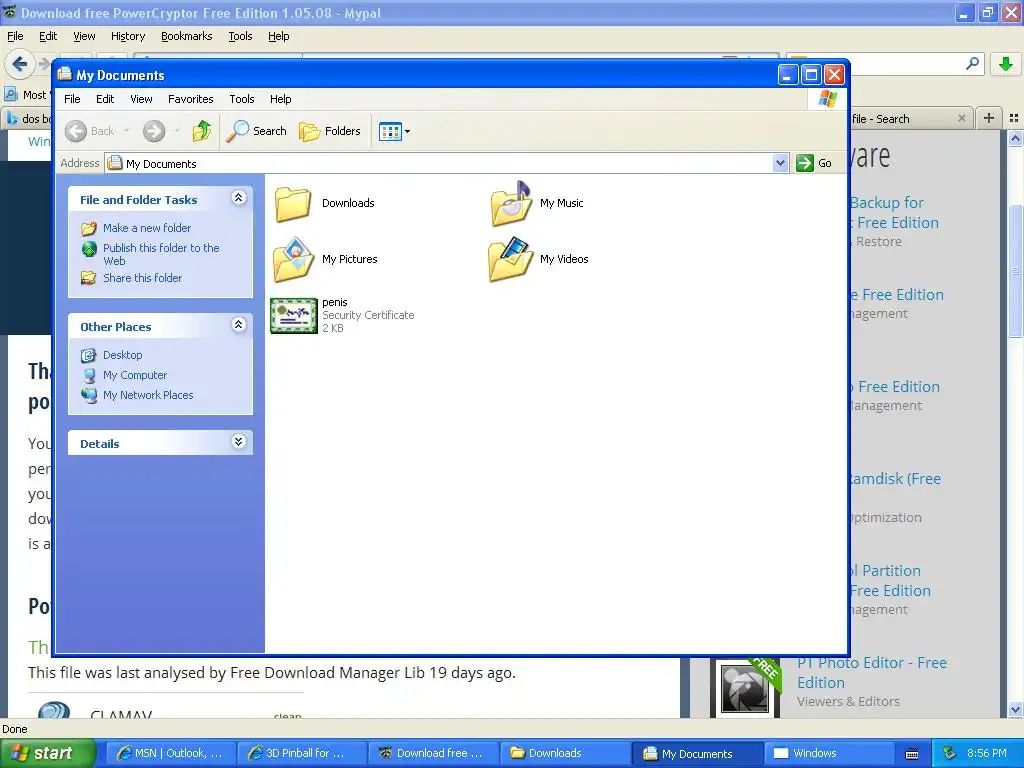Click PT Photo Editor - Free Edition link

coord(872,673)
